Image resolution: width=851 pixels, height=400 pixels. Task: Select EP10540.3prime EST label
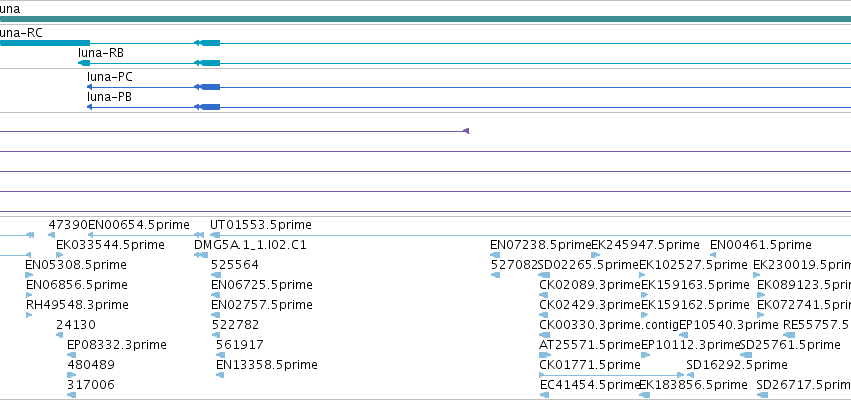[x=729, y=325]
